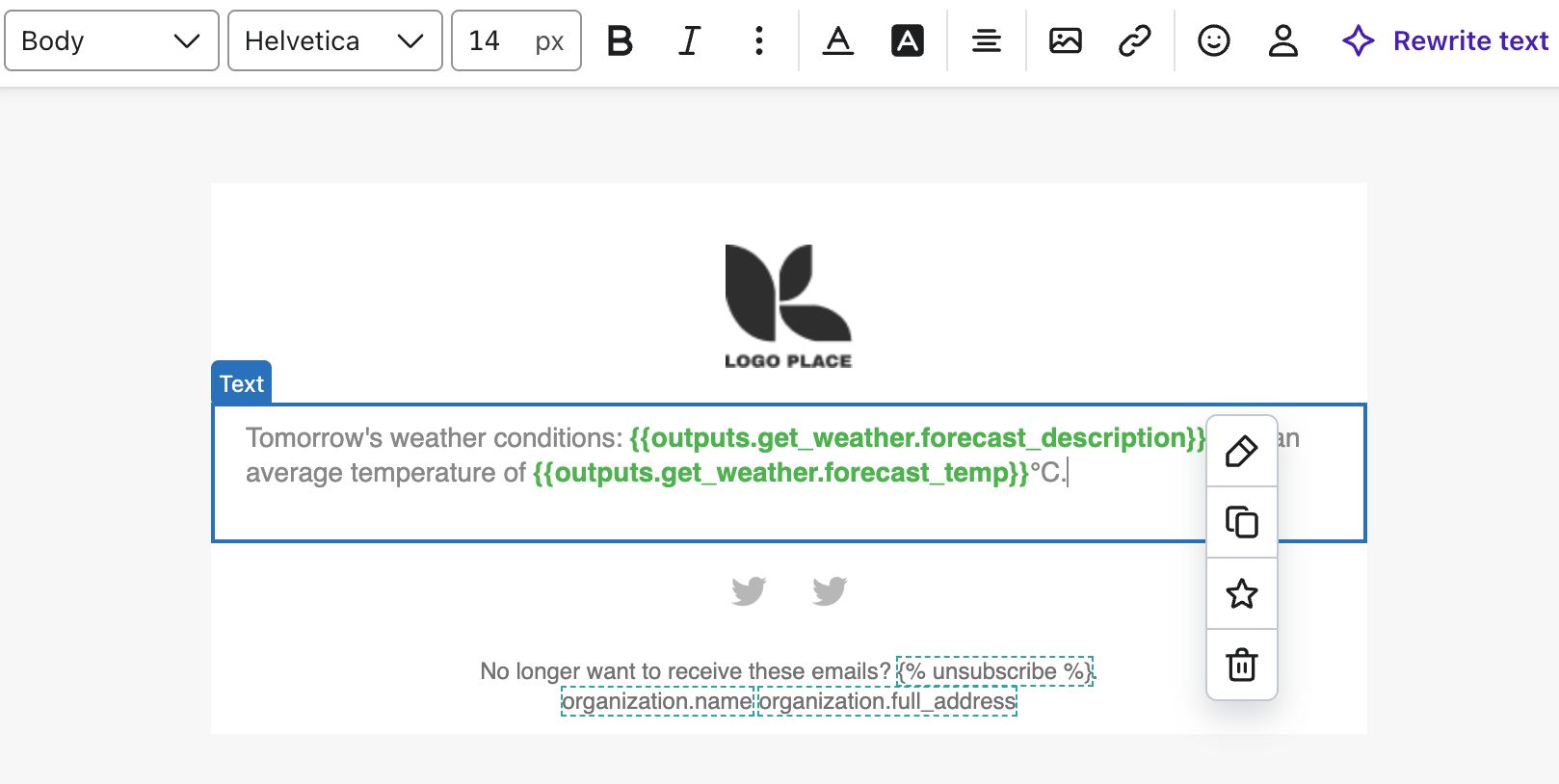Click the unsubscribe placeholder link

pos(995,670)
